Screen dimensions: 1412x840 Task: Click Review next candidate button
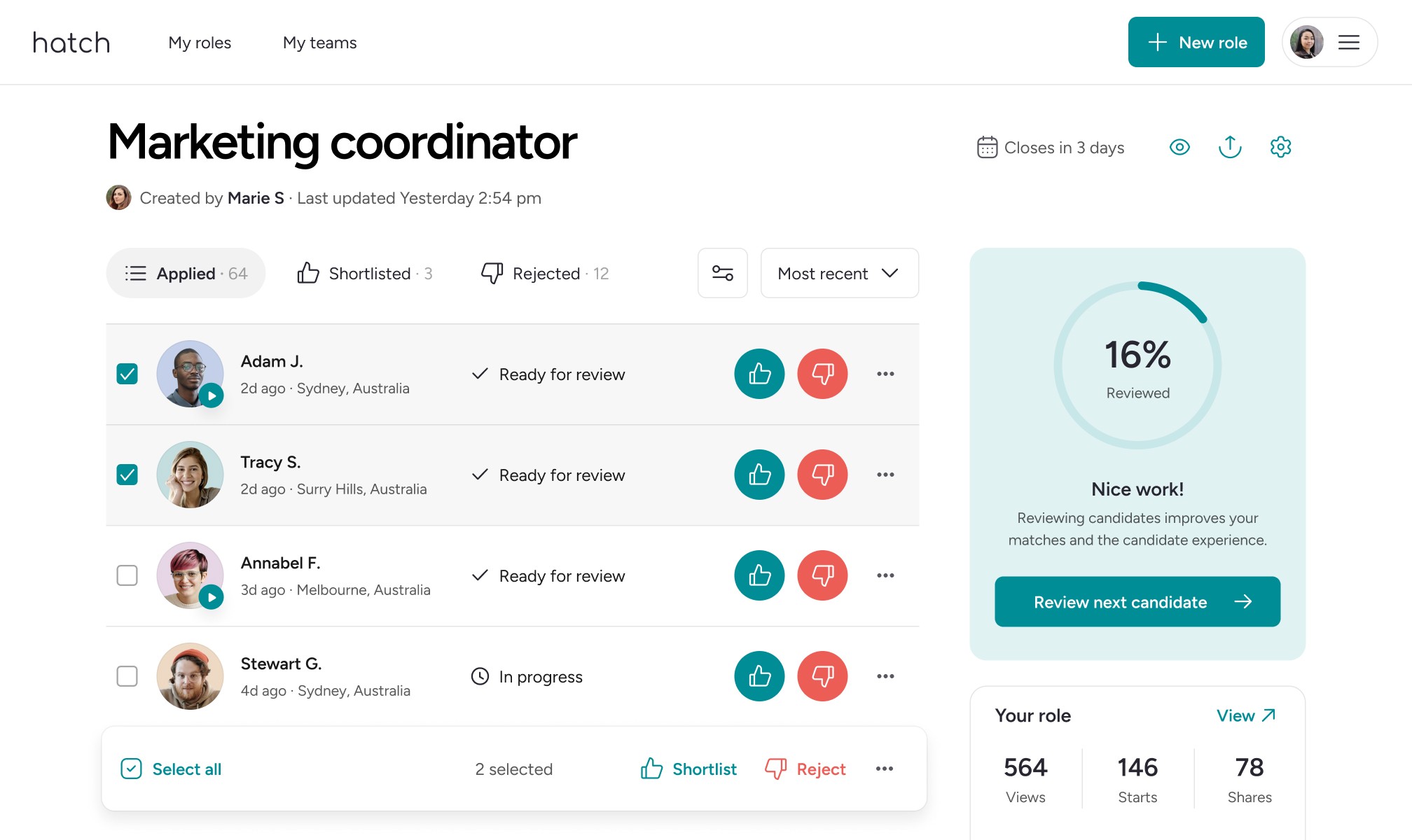1137,602
